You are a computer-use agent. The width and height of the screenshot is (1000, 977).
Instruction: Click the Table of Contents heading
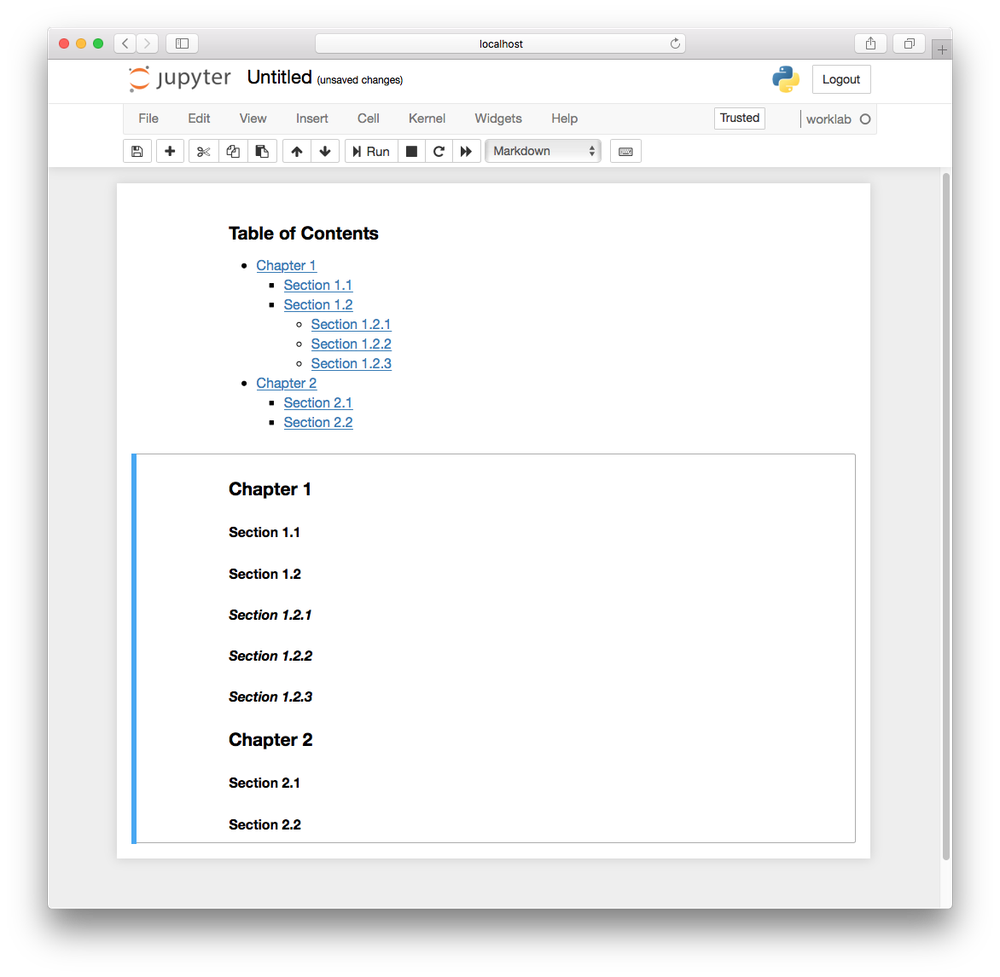304,233
